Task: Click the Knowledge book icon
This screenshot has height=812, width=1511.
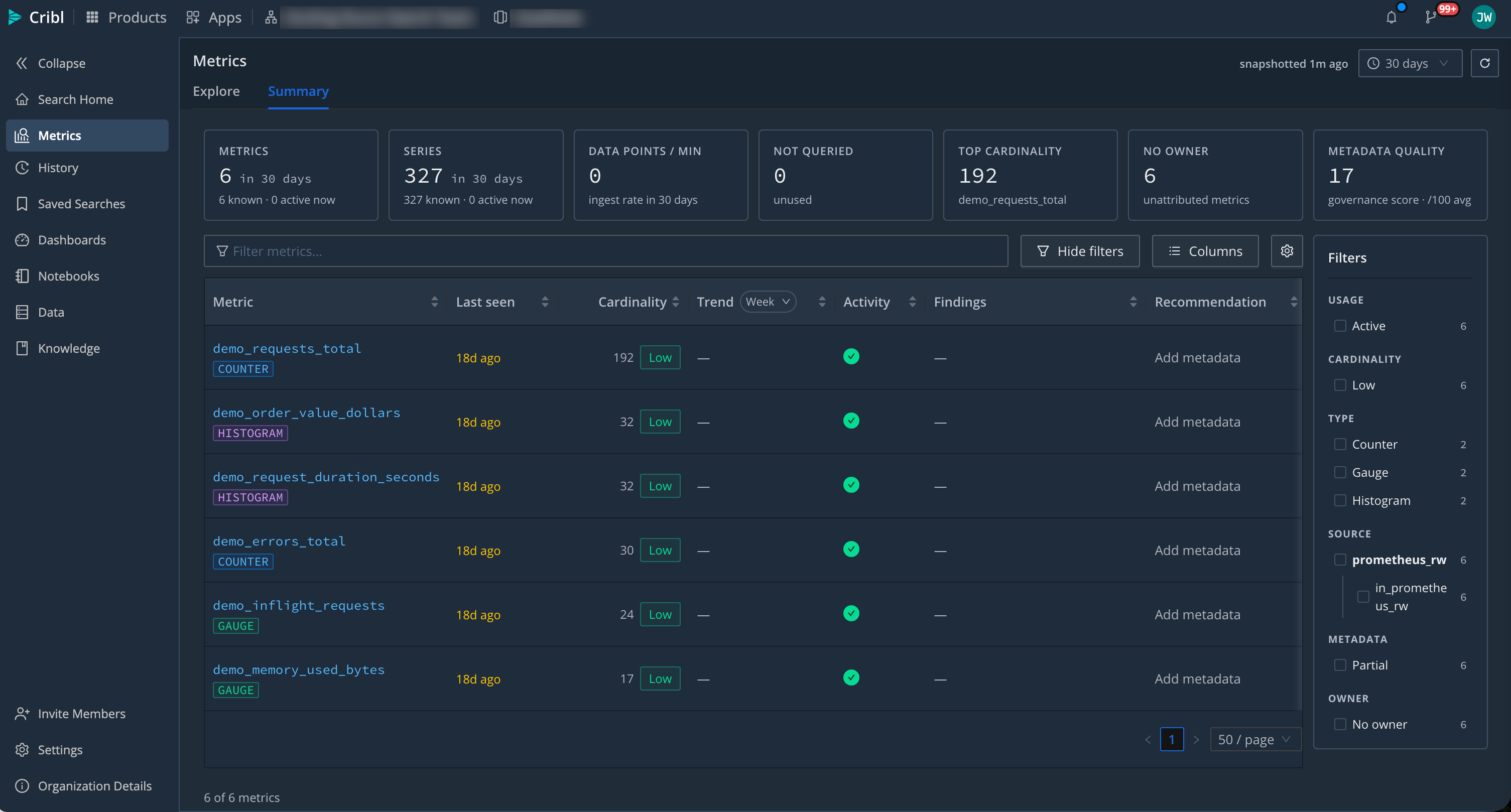Action: (x=22, y=348)
